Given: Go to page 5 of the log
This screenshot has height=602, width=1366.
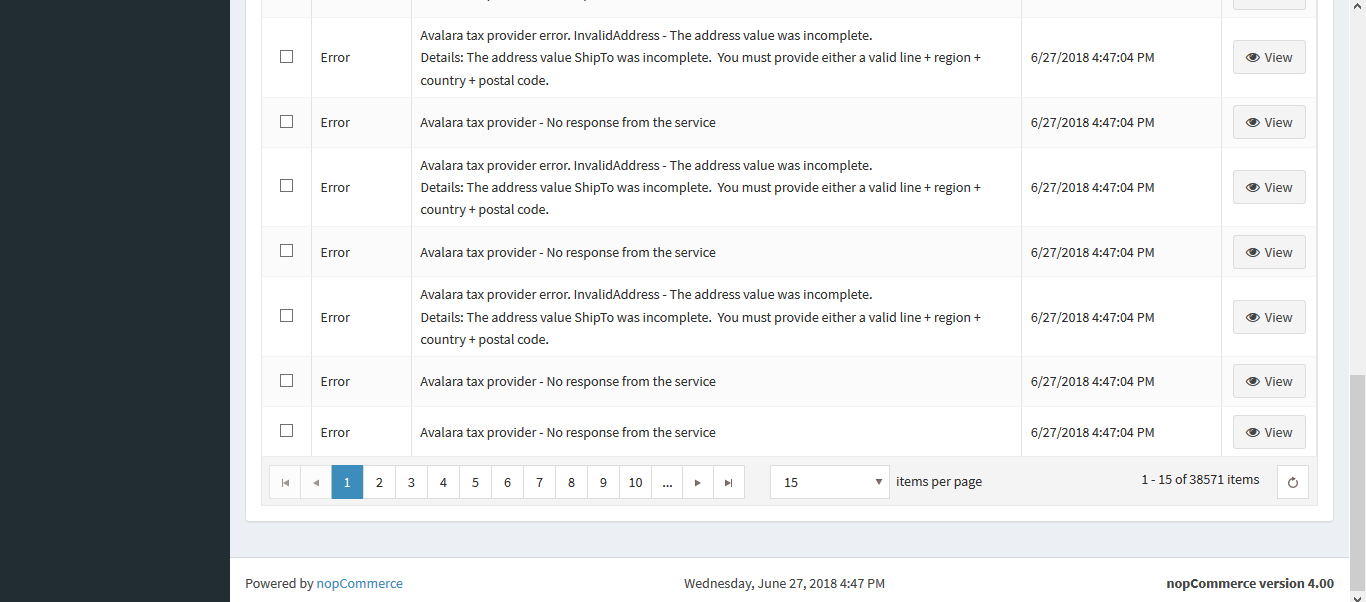Looking at the screenshot, I should (x=475, y=482).
